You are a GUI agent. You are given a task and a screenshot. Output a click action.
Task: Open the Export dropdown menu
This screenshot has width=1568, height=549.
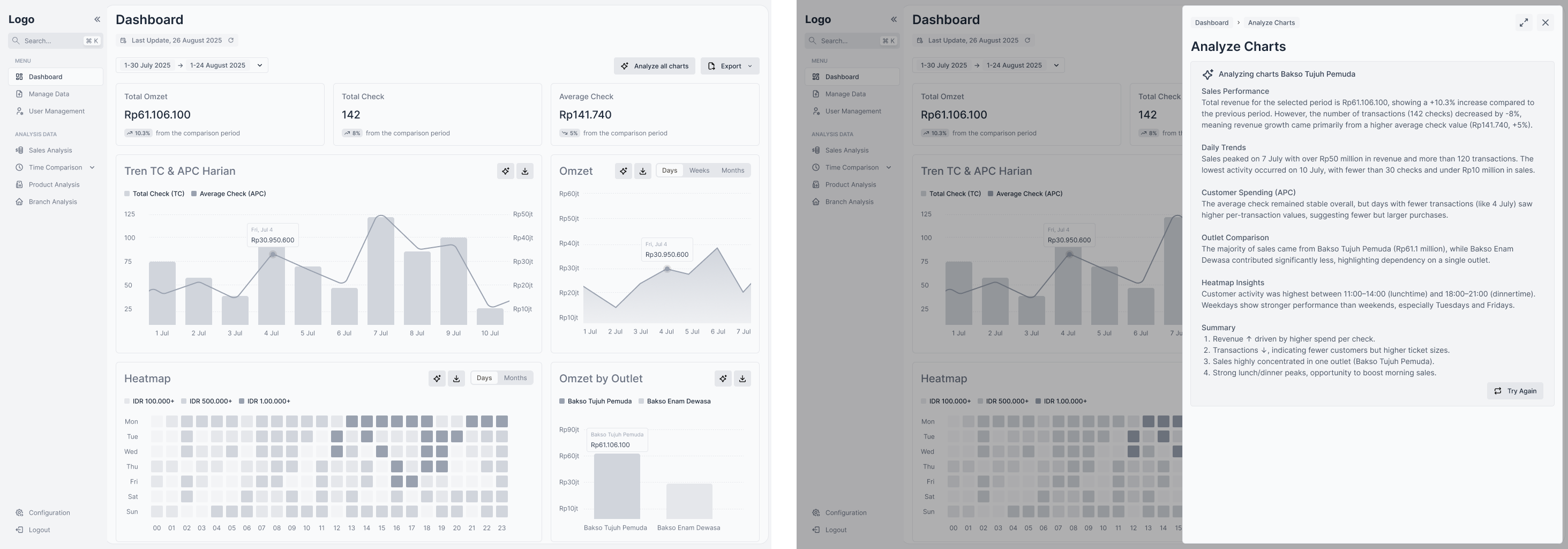[x=730, y=66]
